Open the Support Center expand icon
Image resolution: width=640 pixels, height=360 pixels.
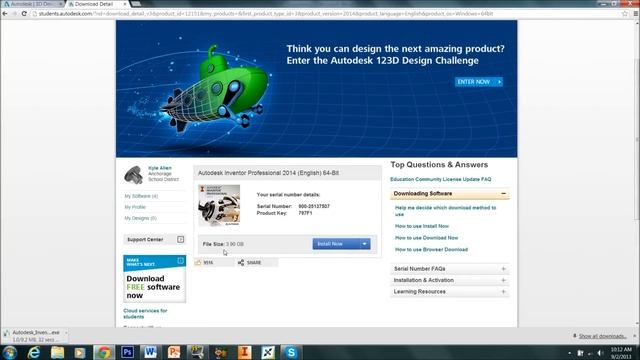pos(180,239)
